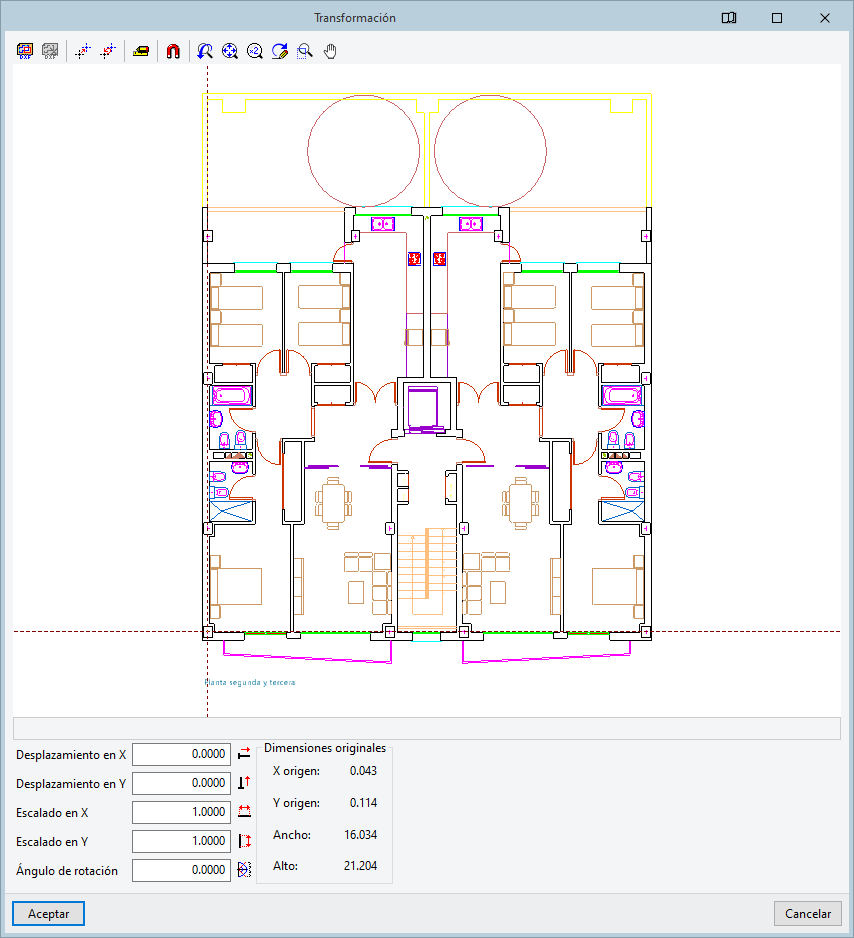This screenshot has width=854, height=938.
Task: Open the help book icon in the title bar
Action: [x=728, y=18]
